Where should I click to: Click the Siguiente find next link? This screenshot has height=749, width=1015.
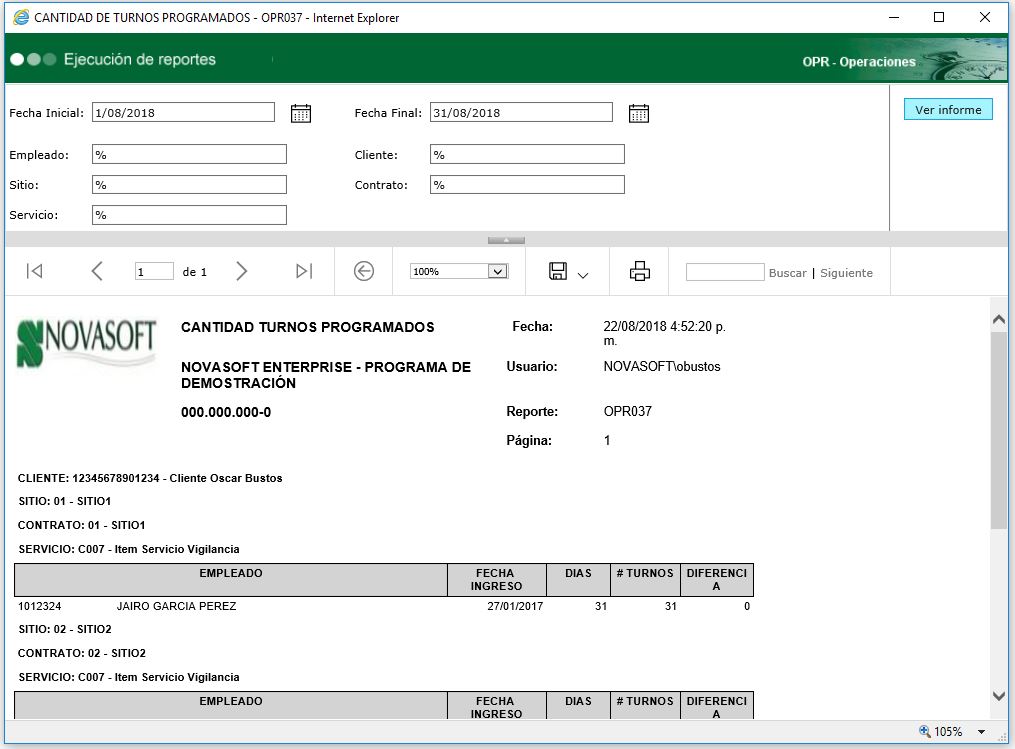846,273
